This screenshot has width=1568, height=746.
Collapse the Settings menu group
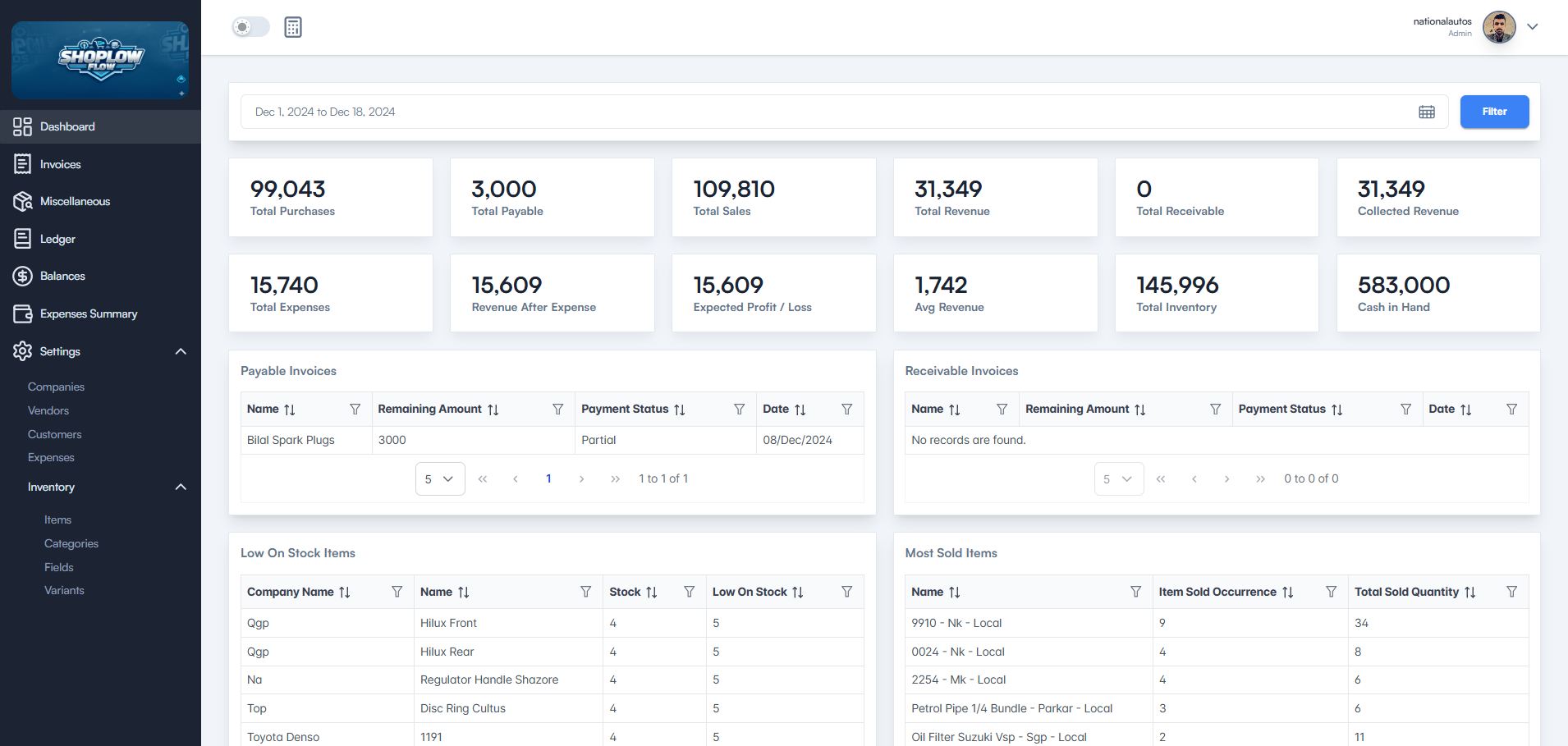point(180,351)
